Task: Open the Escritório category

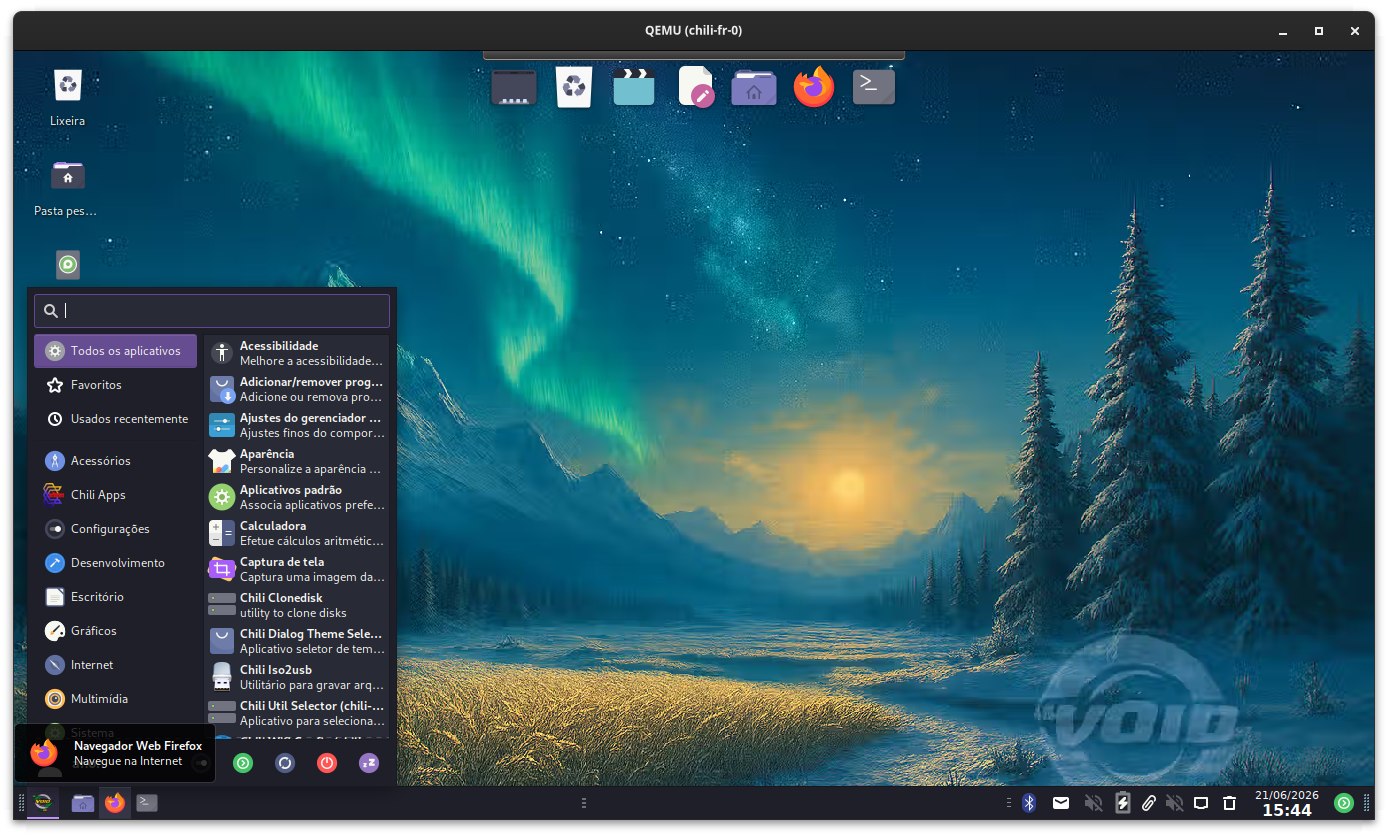Action: coord(115,597)
